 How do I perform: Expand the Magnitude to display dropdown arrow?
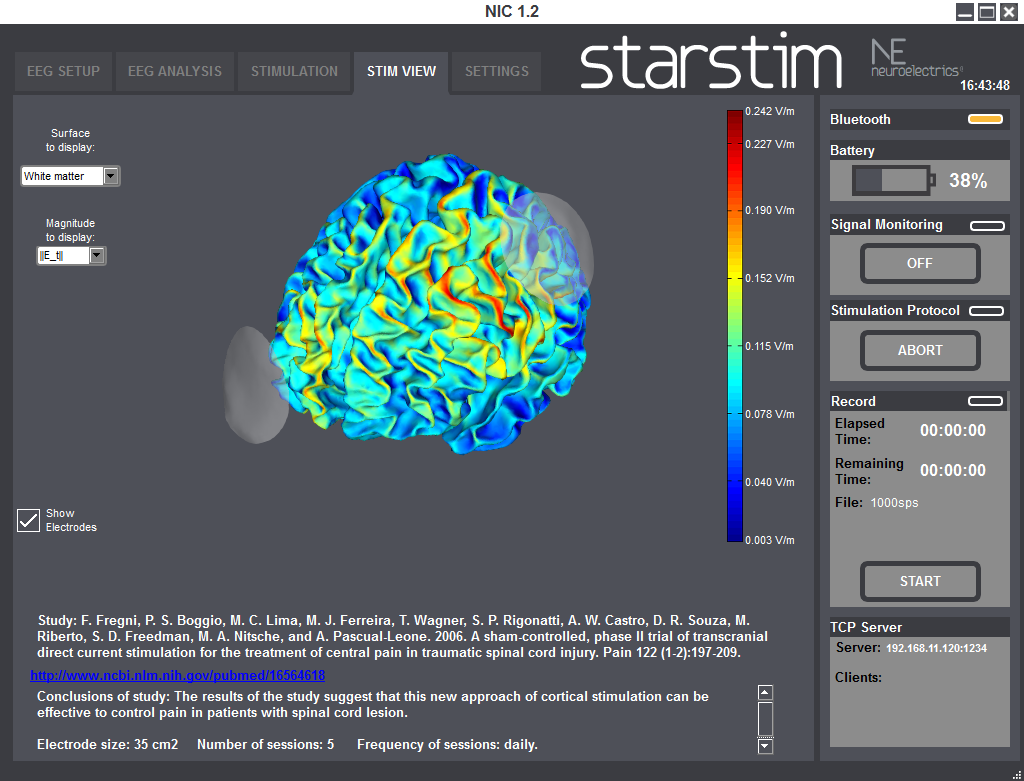pos(97,255)
